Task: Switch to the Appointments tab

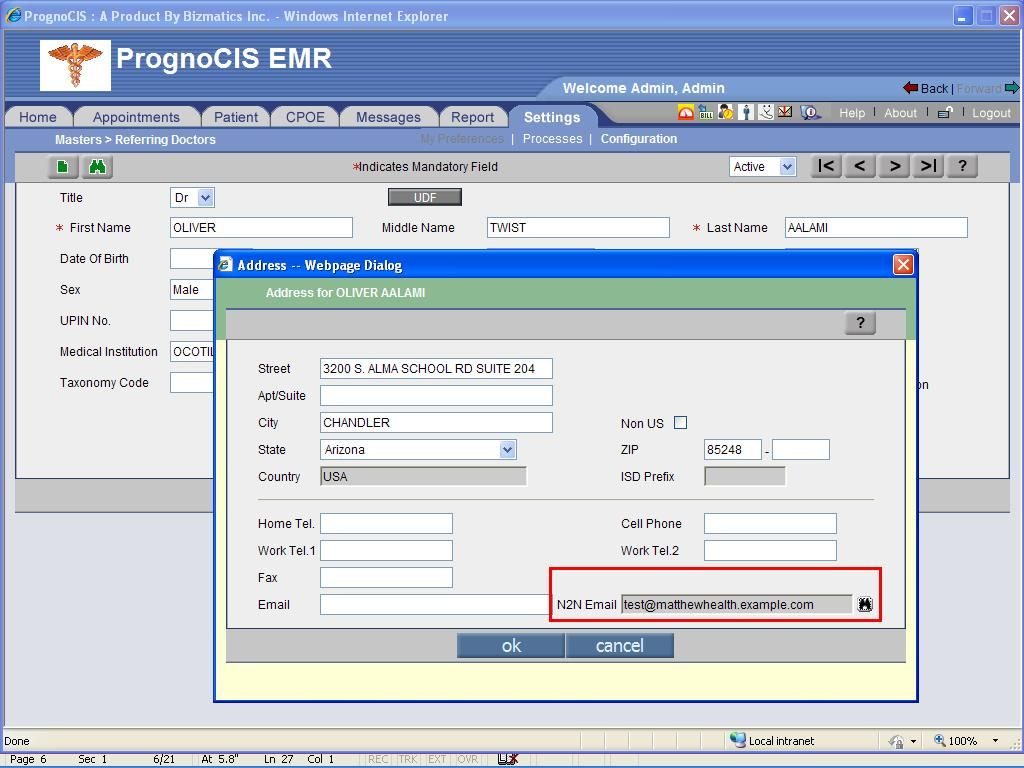Action: [136, 117]
